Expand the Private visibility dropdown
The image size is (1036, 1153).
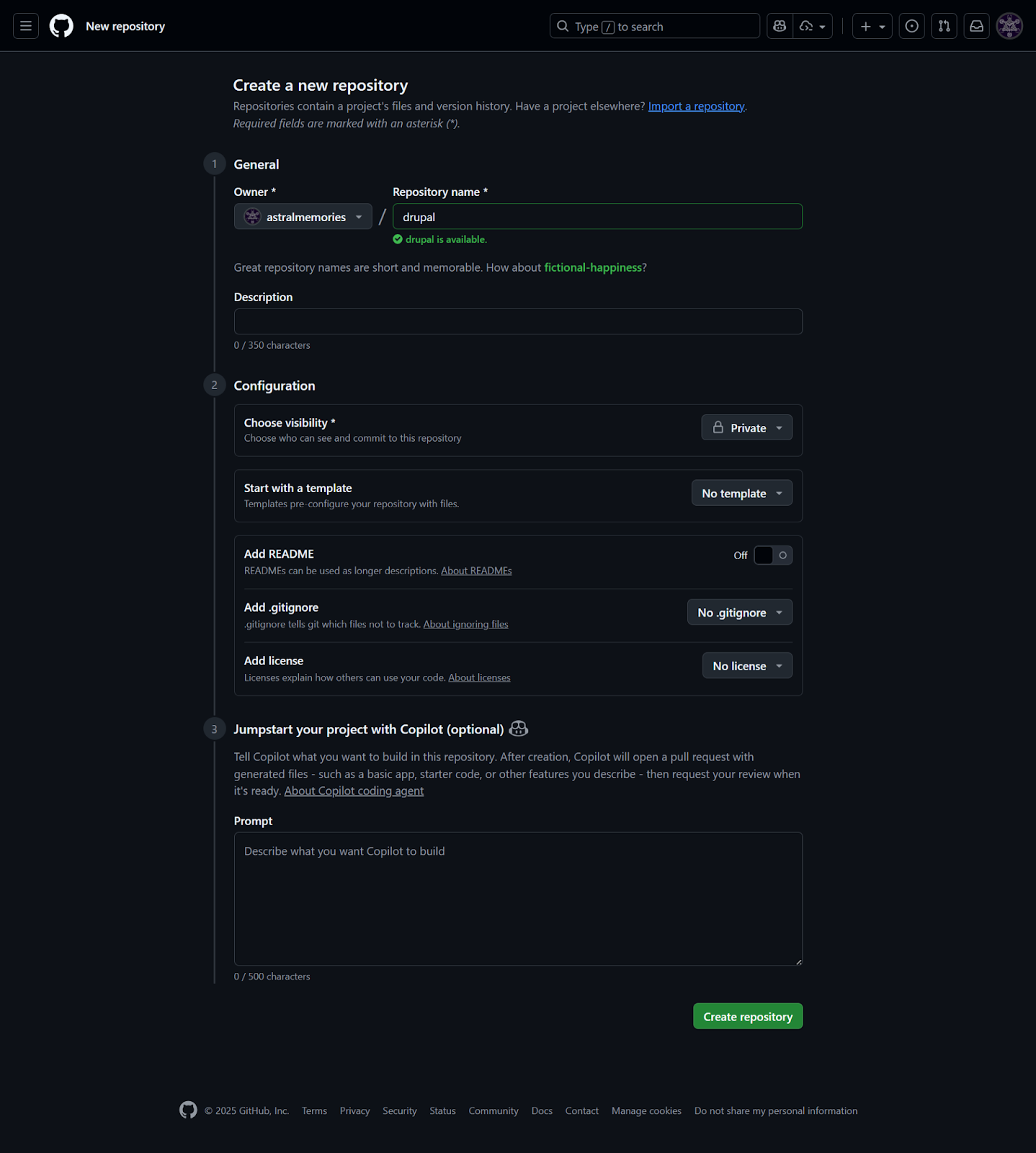coord(746,428)
